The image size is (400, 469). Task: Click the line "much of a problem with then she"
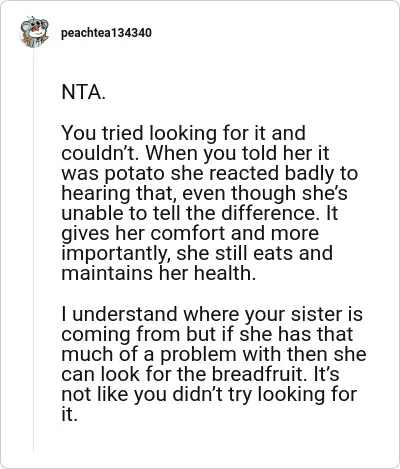[x=214, y=354]
